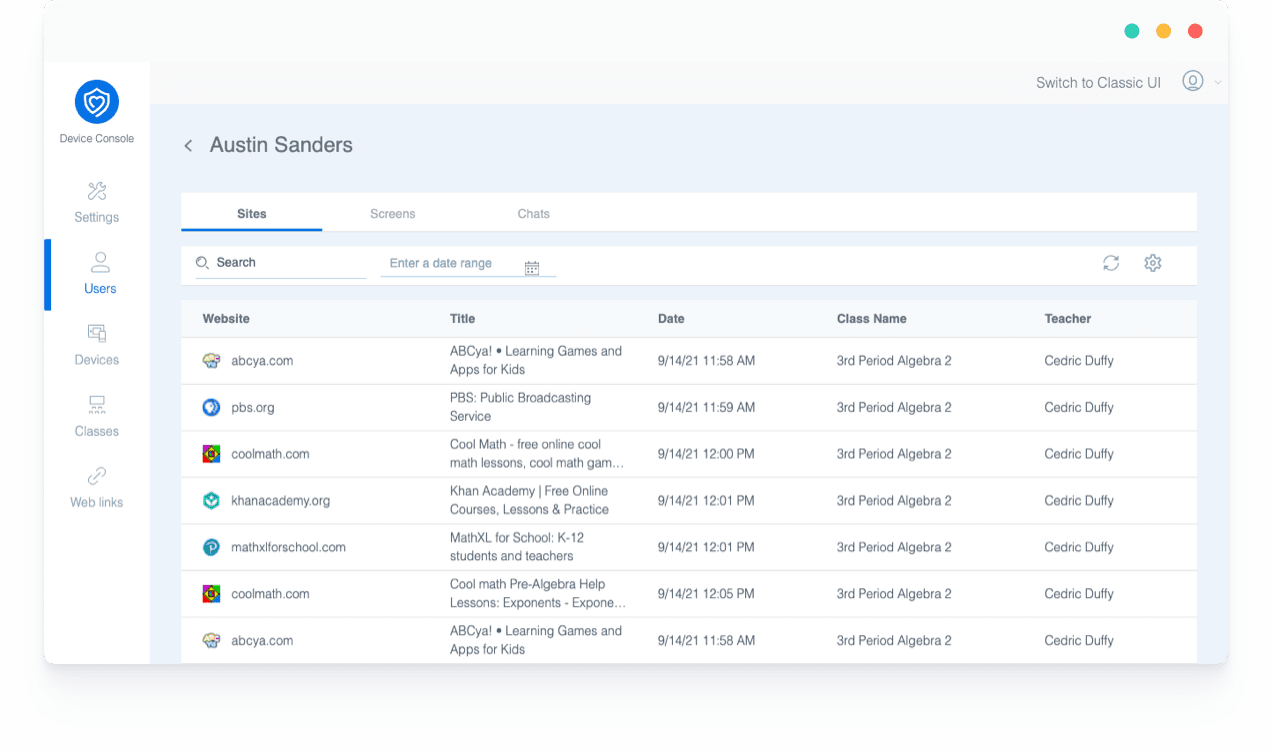Click the yellow window control dot
This screenshot has width=1272, height=752.
point(1163,31)
